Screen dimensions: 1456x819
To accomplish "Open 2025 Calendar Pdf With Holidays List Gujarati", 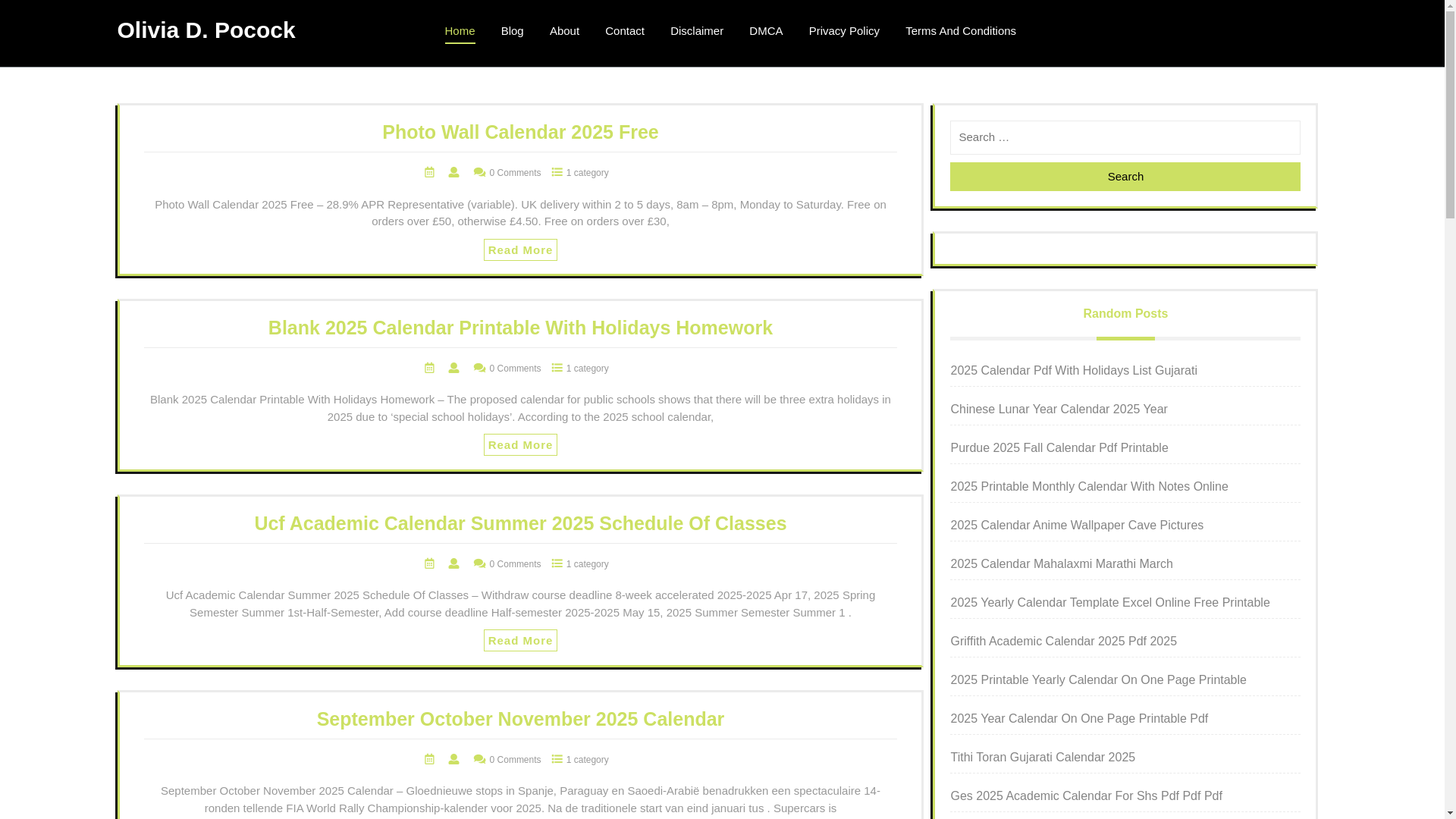I will pyautogui.click(x=1074, y=371).
